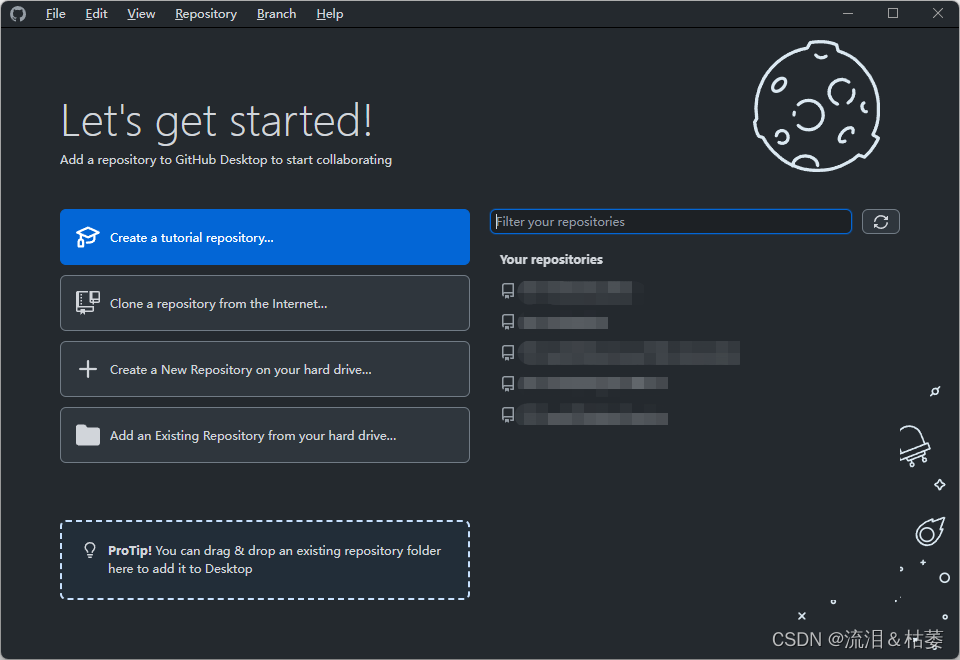Close the GitHub Desktop window
The height and width of the screenshot is (660, 960).
[x=937, y=13]
